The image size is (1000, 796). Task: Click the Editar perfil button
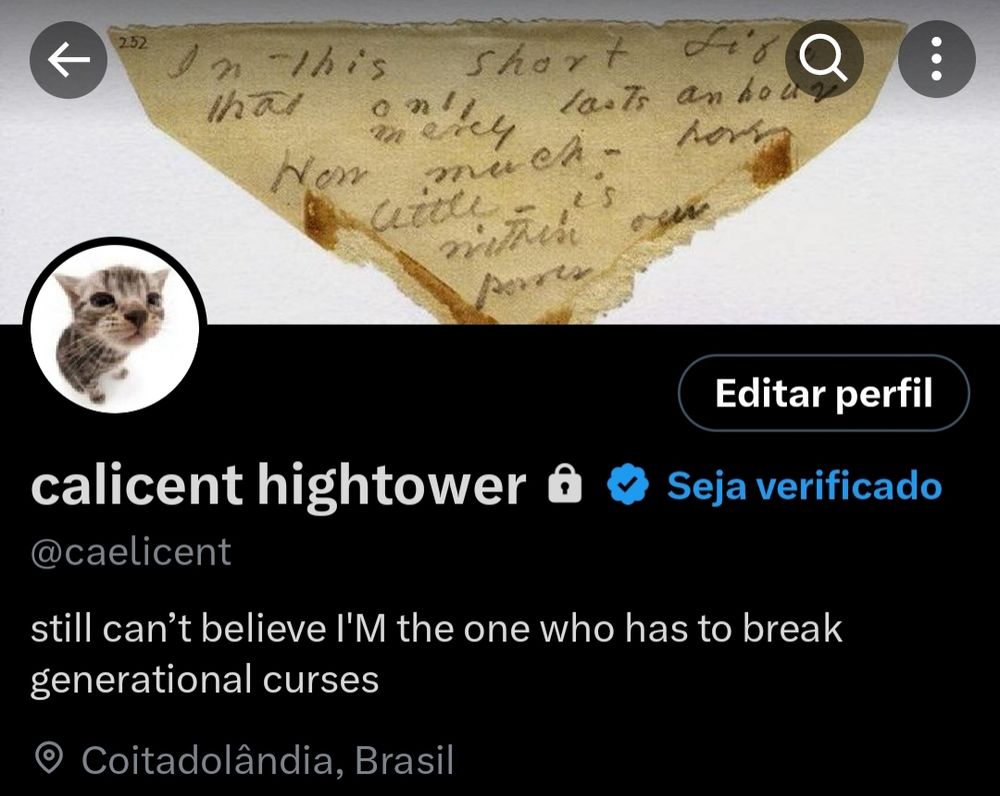pos(823,393)
